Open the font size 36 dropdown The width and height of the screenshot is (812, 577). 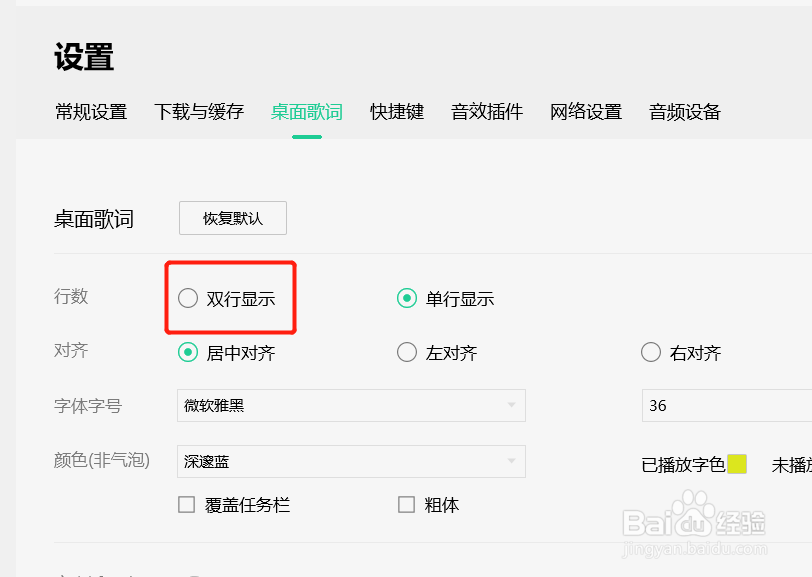pos(725,406)
